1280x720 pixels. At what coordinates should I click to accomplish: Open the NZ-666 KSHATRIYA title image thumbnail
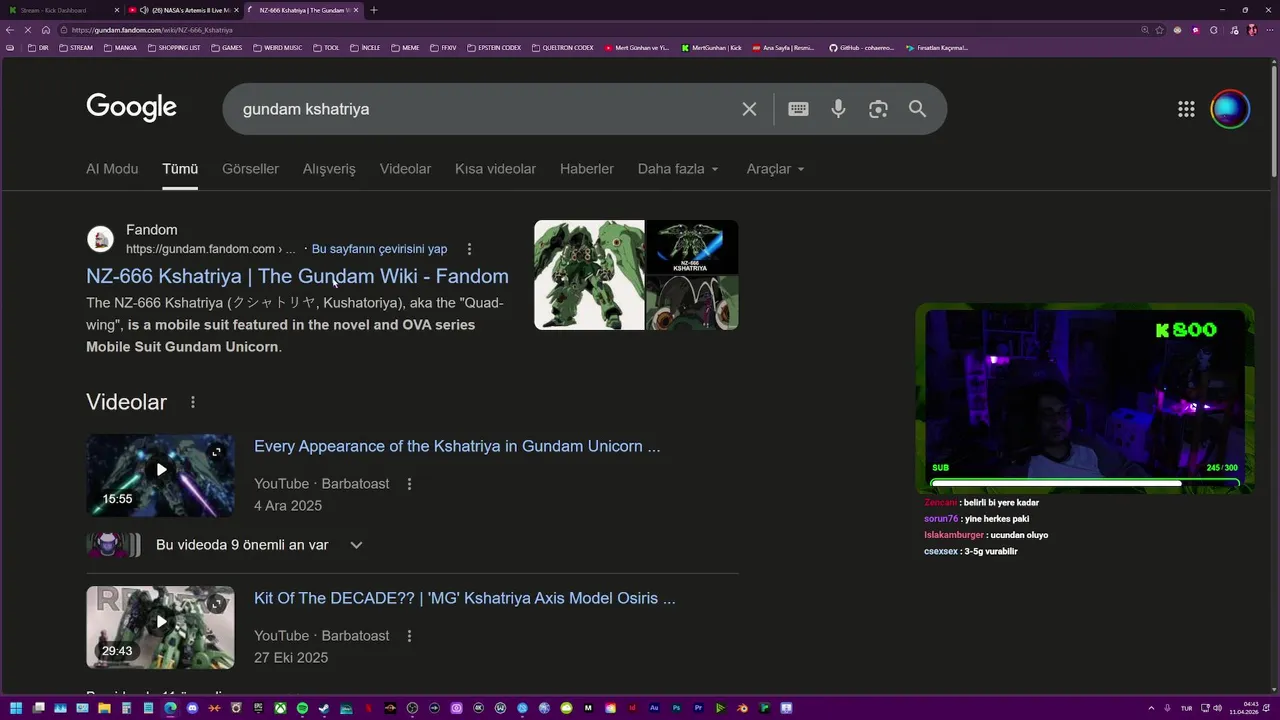click(x=692, y=247)
